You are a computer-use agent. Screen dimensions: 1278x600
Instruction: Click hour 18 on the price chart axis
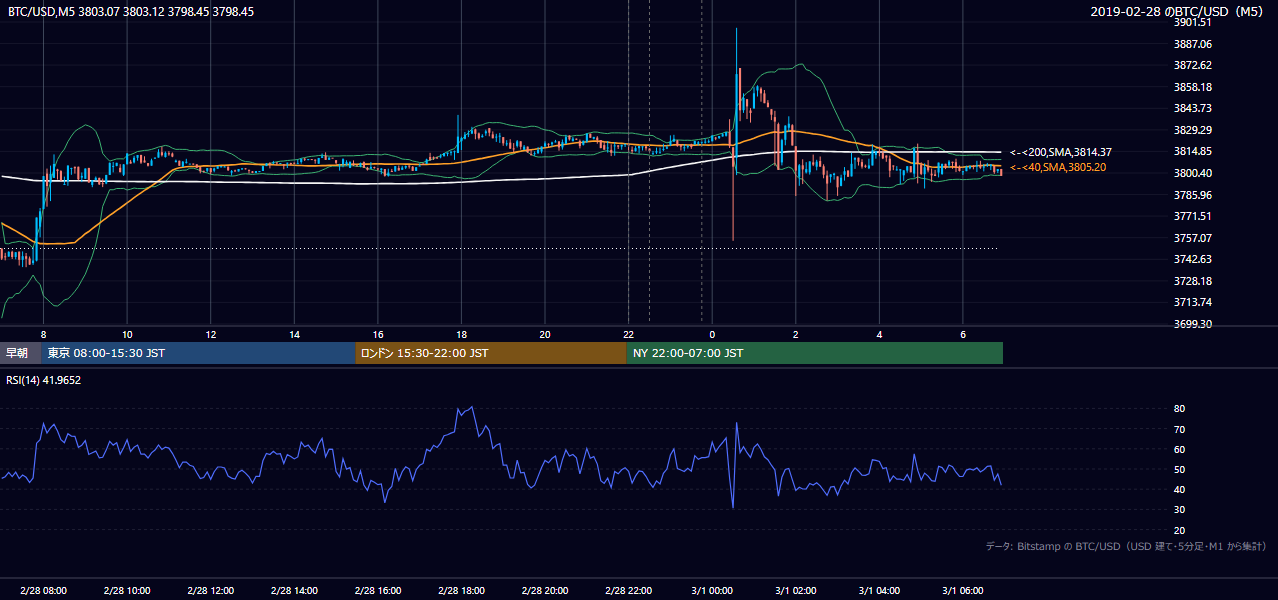pyautogui.click(x=461, y=333)
